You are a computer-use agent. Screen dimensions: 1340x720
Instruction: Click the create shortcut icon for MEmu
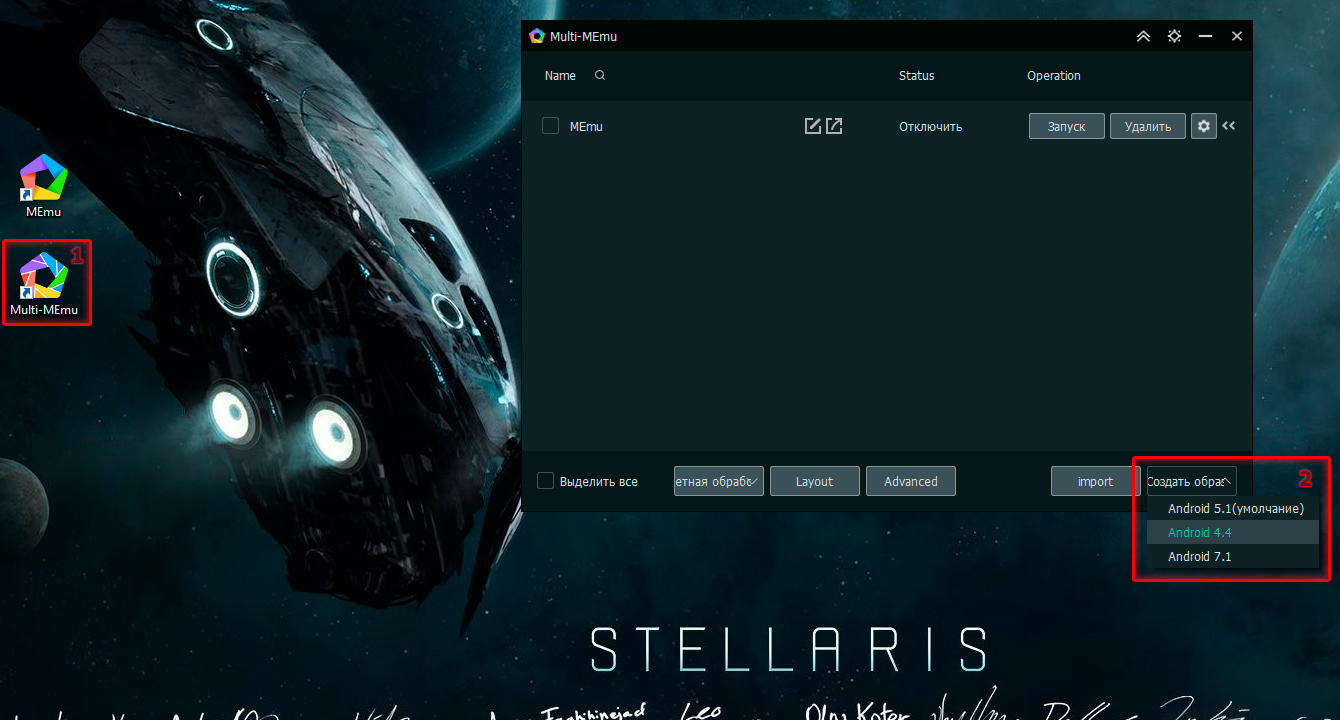tap(834, 126)
